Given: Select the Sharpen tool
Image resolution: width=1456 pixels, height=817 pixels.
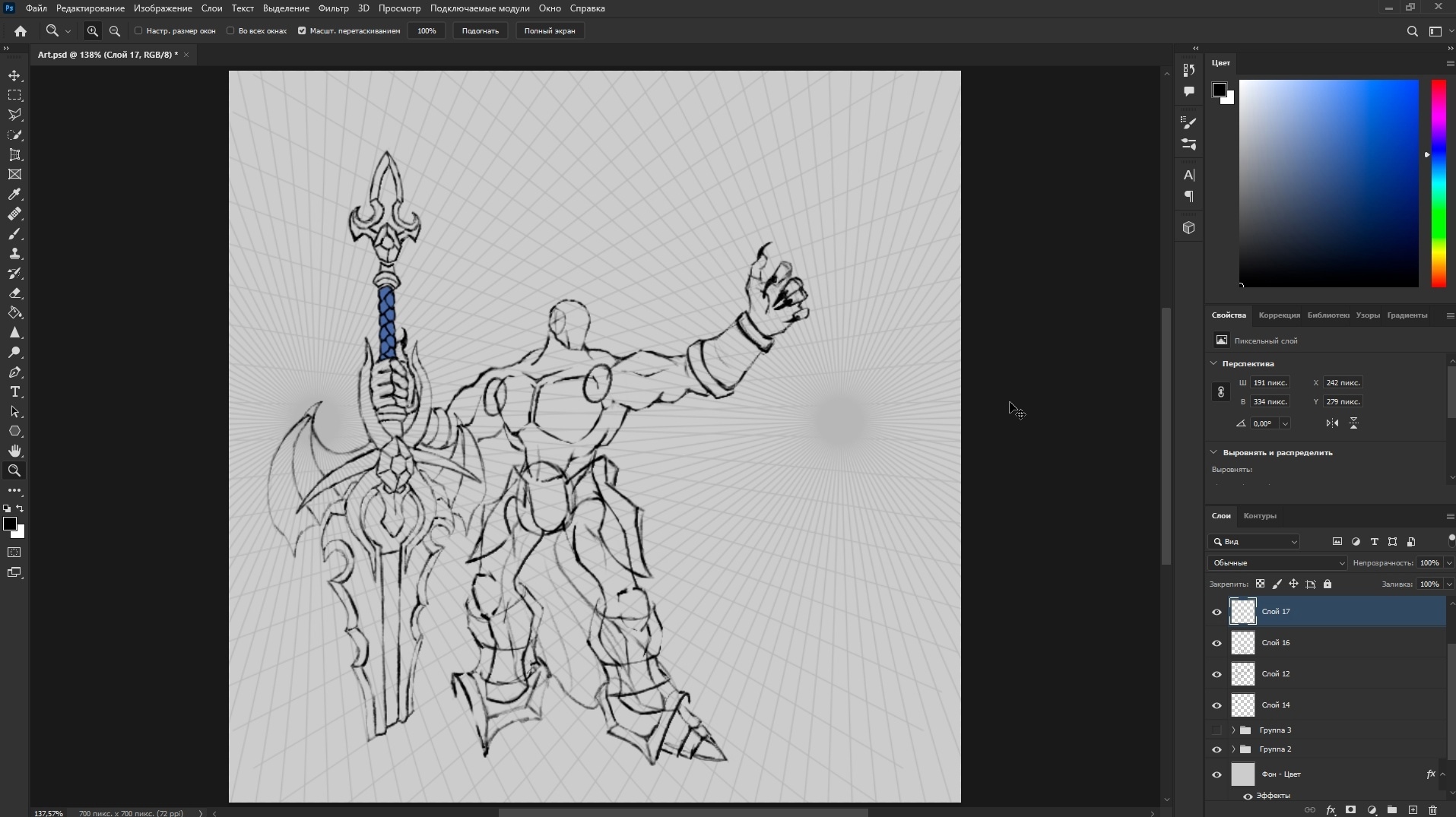Looking at the screenshot, I should [x=14, y=332].
